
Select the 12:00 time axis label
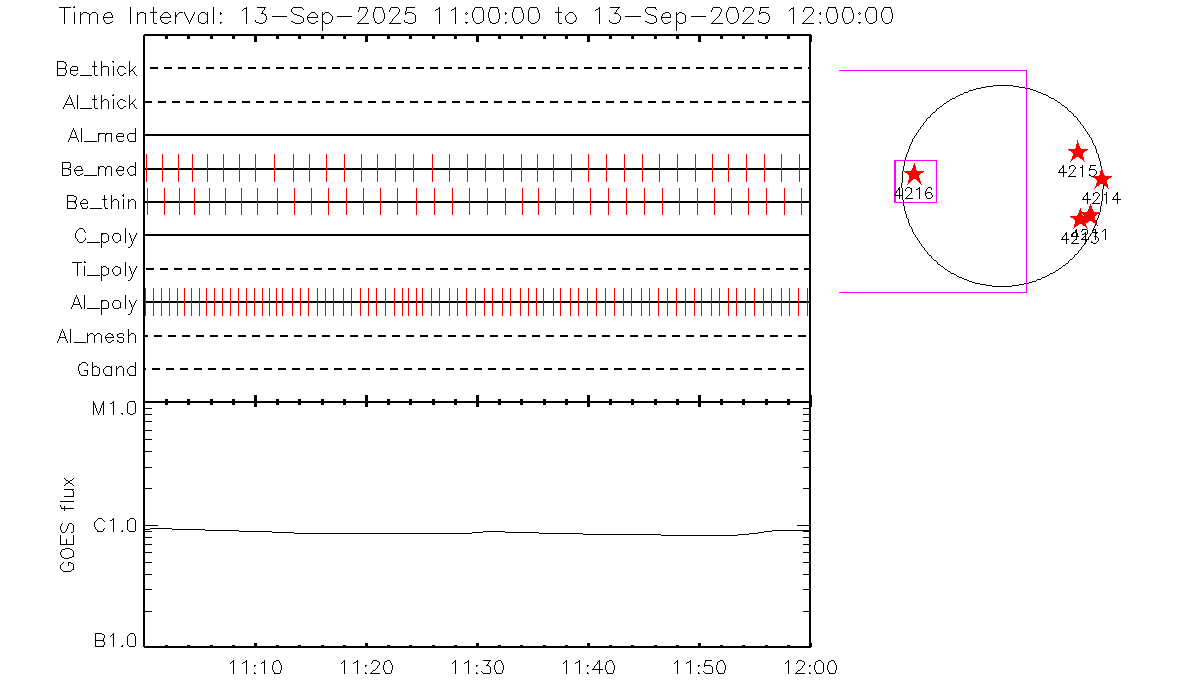808,667
